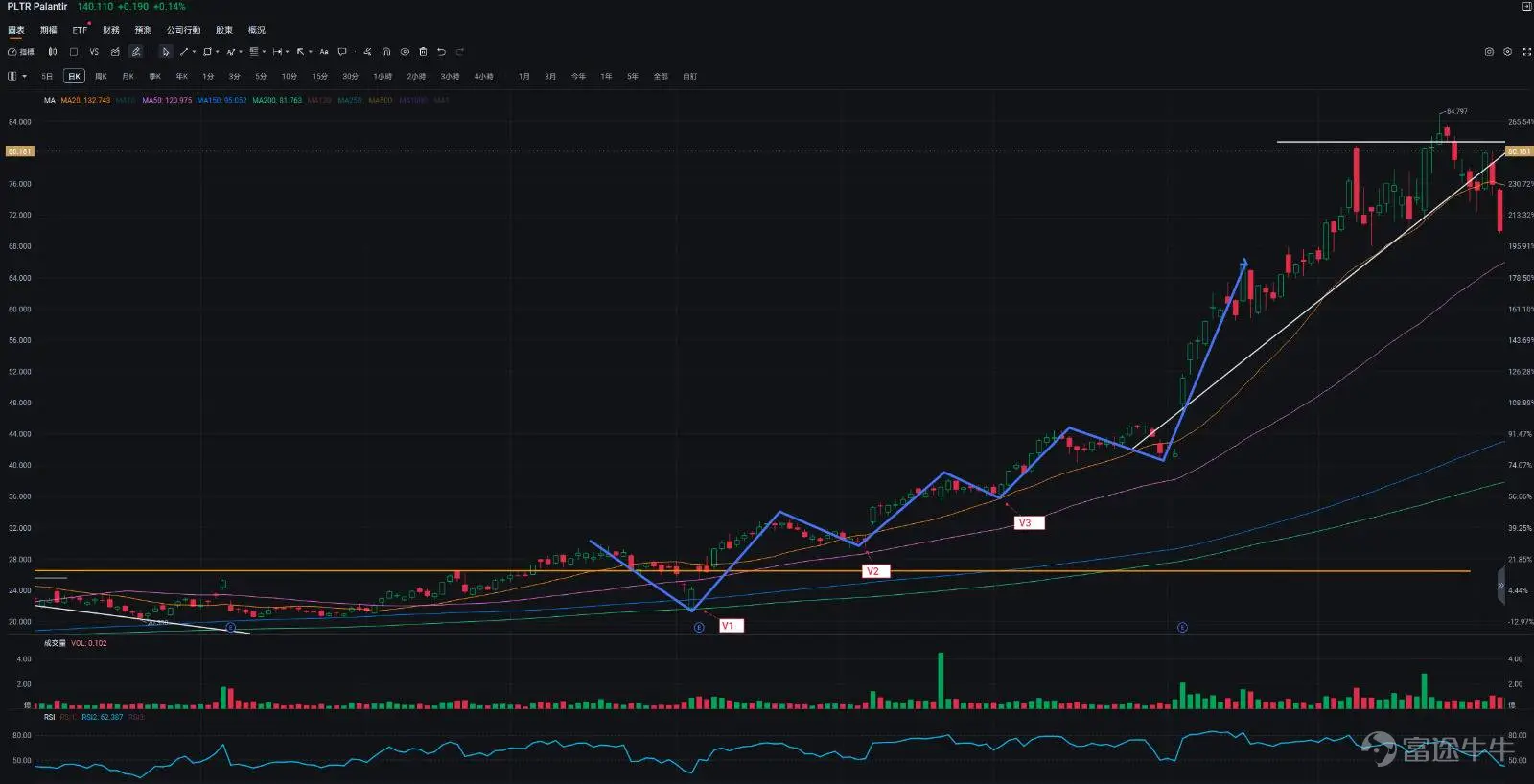This screenshot has height=784, width=1534.
Task: Toggle drawings visibility with eye icon
Action: pyautogui.click(x=405, y=52)
